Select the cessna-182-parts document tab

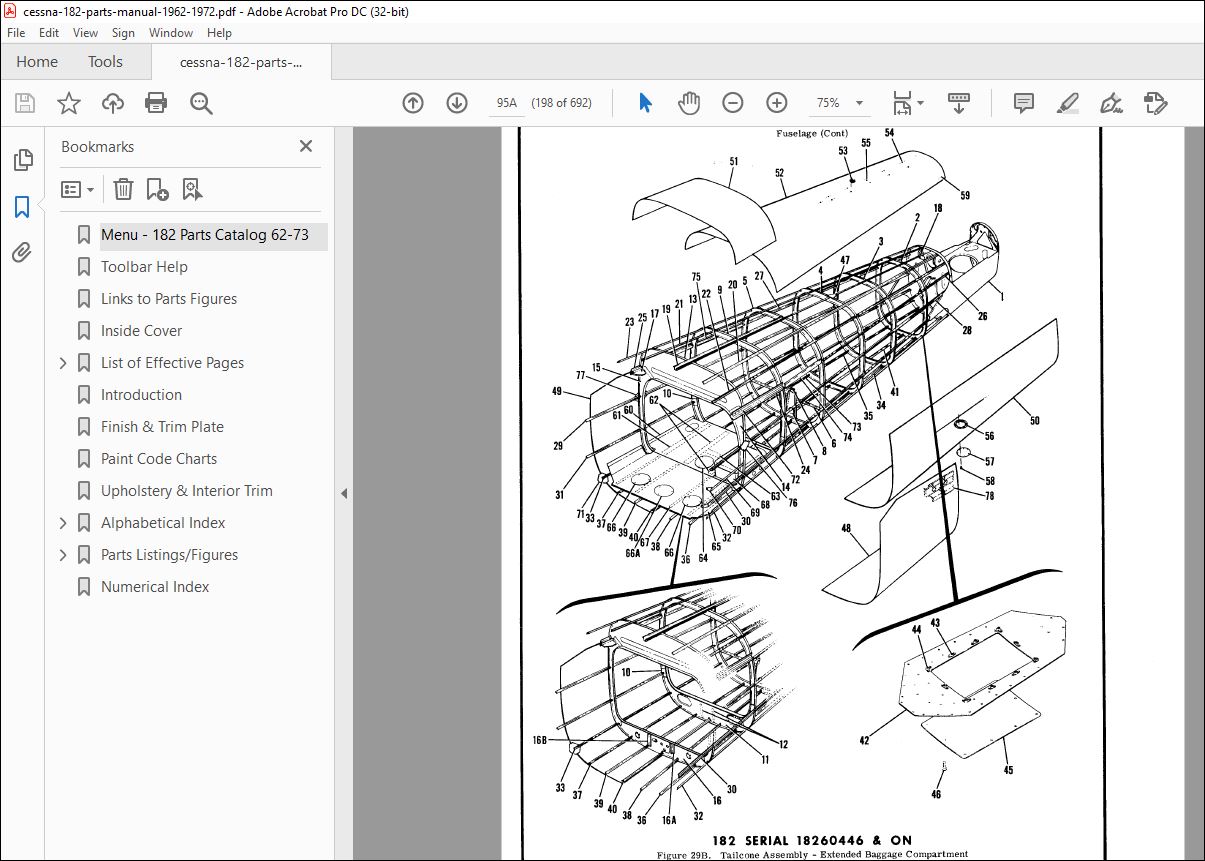coord(240,62)
